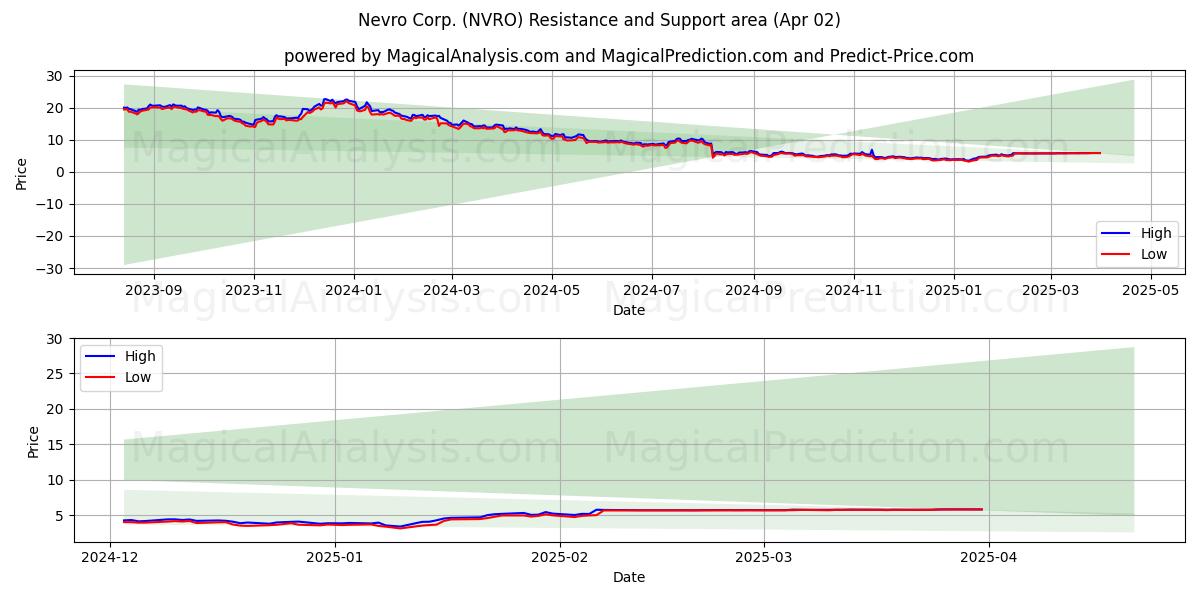Click the bottom chart's 'Price' axis label

tap(34, 441)
